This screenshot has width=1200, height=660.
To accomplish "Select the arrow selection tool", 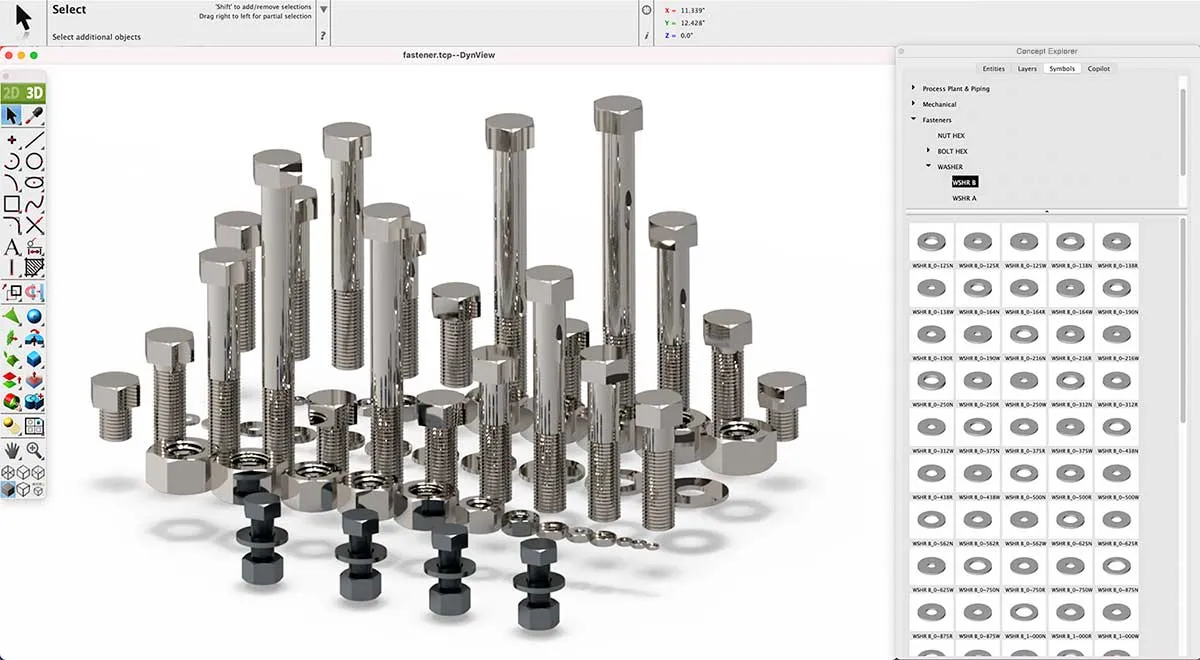I will (x=12, y=113).
